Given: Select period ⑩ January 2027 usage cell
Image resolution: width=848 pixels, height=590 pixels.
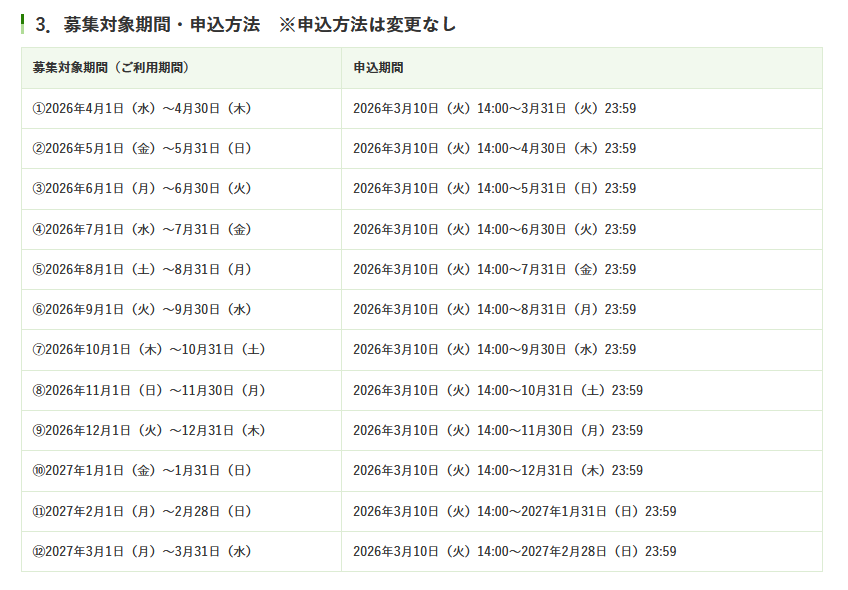Looking at the screenshot, I should [x=142, y=470].
